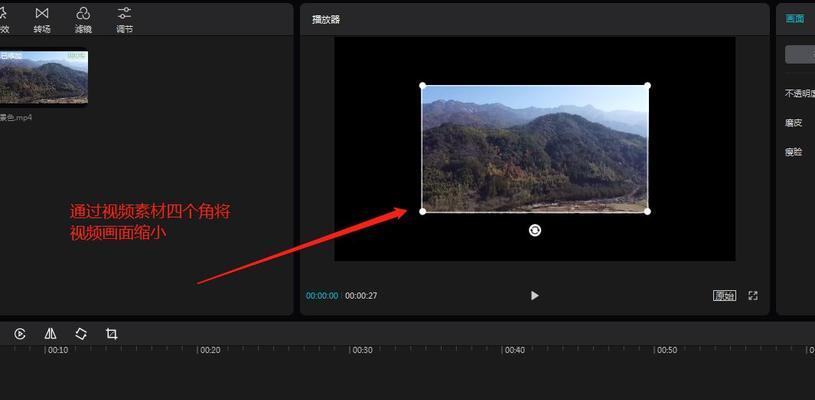Viewport: 815px width, 400px height.
Task: Click the freeze-frame playback icon in timeline toolbar
Action: click(x=20, y=334)
